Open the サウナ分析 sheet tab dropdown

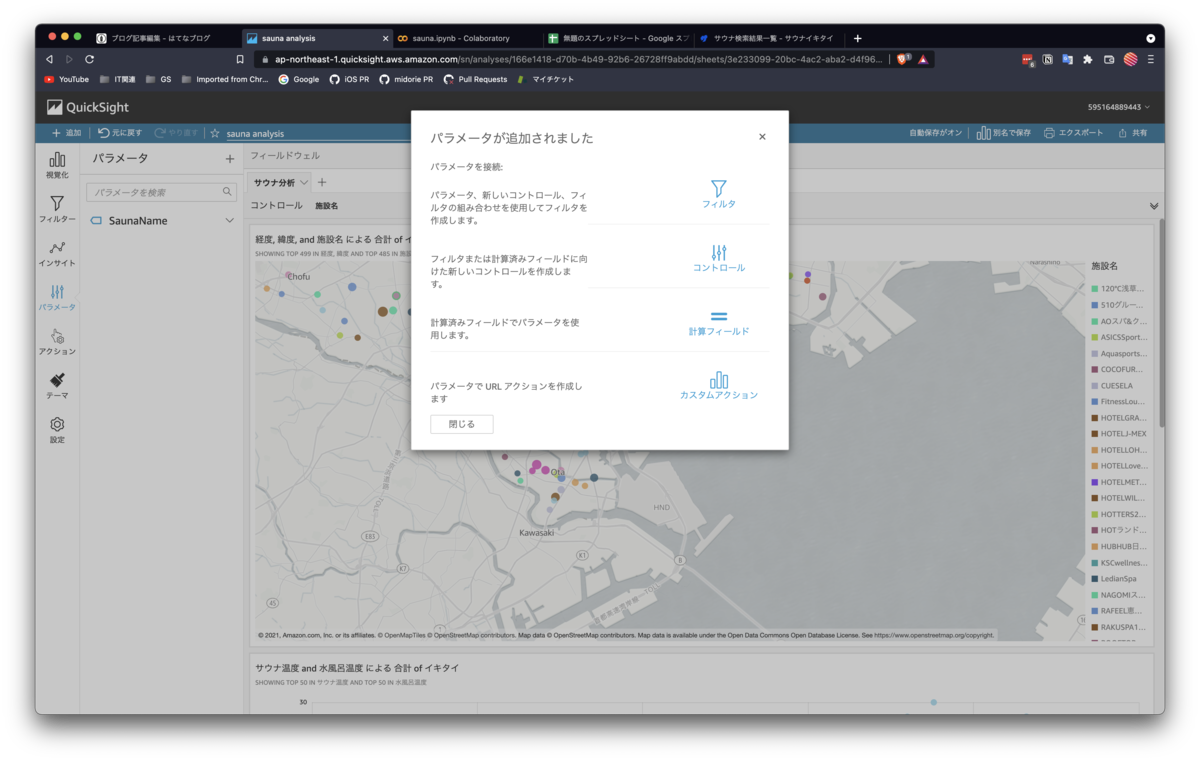pyautogui.click(x=304, y=183)
